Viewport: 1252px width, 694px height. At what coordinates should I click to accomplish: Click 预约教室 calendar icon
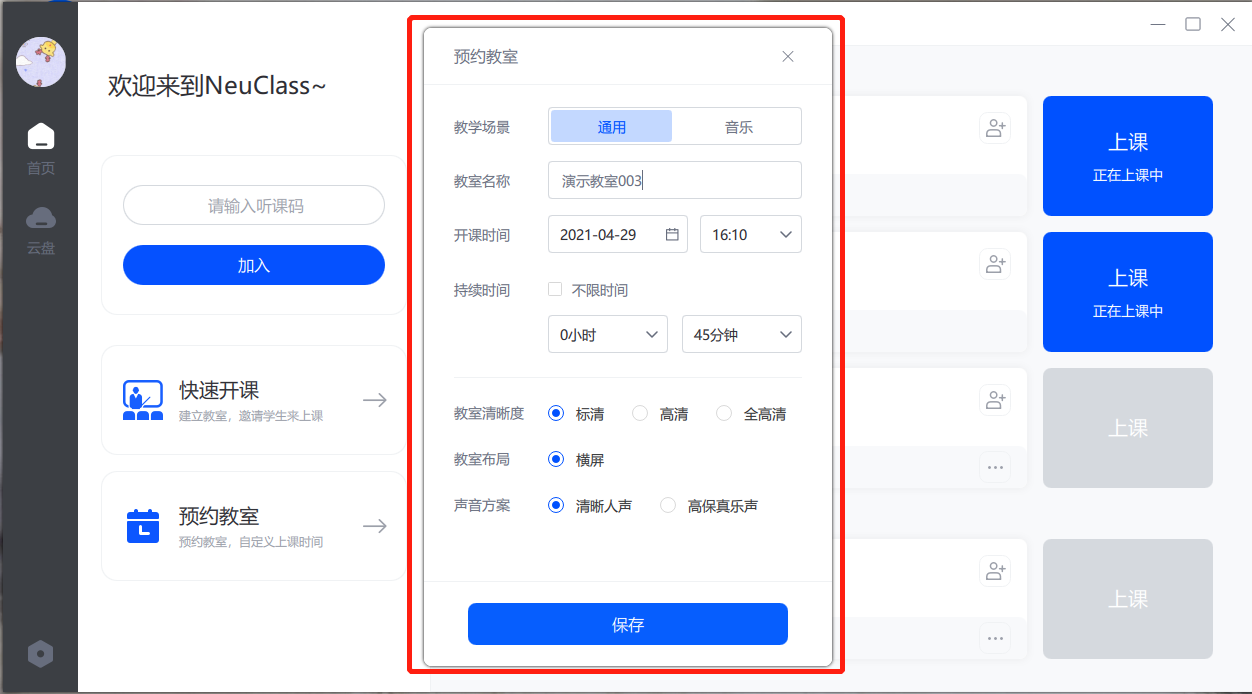pyautogui.click(x=143, y=526)
